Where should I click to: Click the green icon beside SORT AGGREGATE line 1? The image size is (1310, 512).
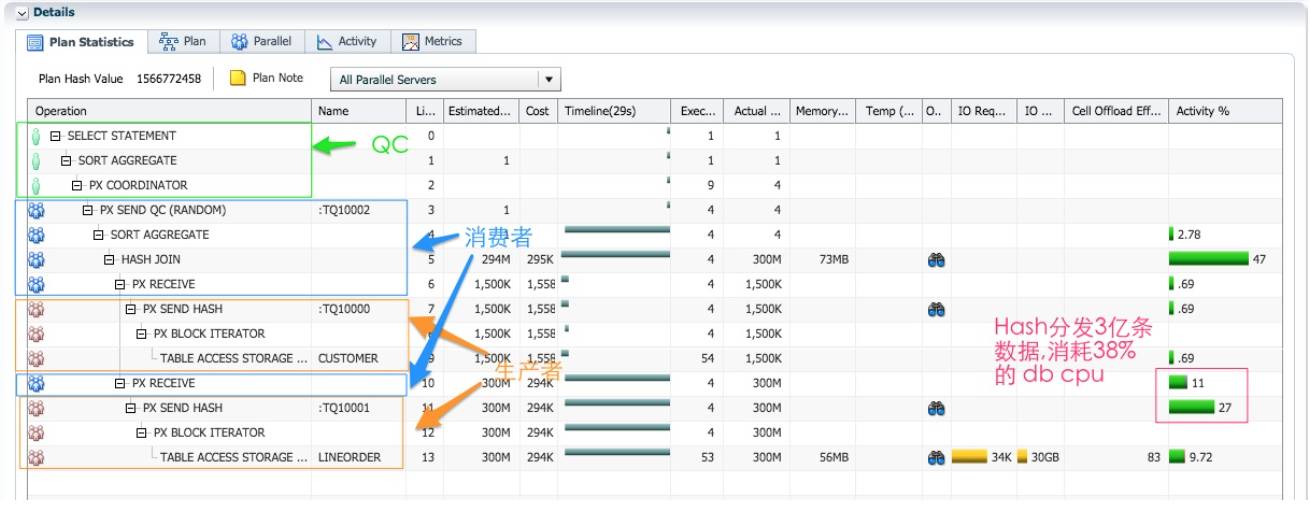point(37,161)
